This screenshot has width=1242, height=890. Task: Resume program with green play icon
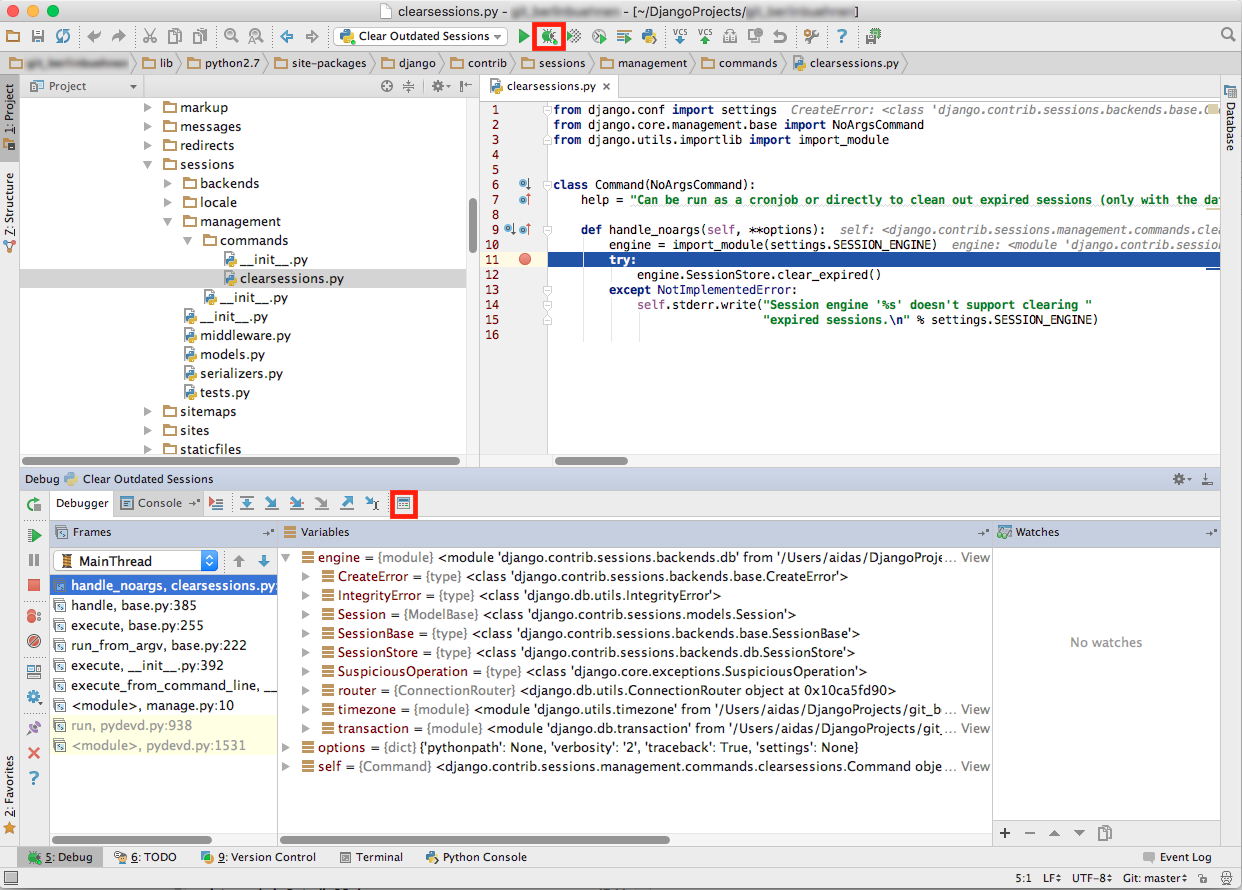tap(34, 536)
